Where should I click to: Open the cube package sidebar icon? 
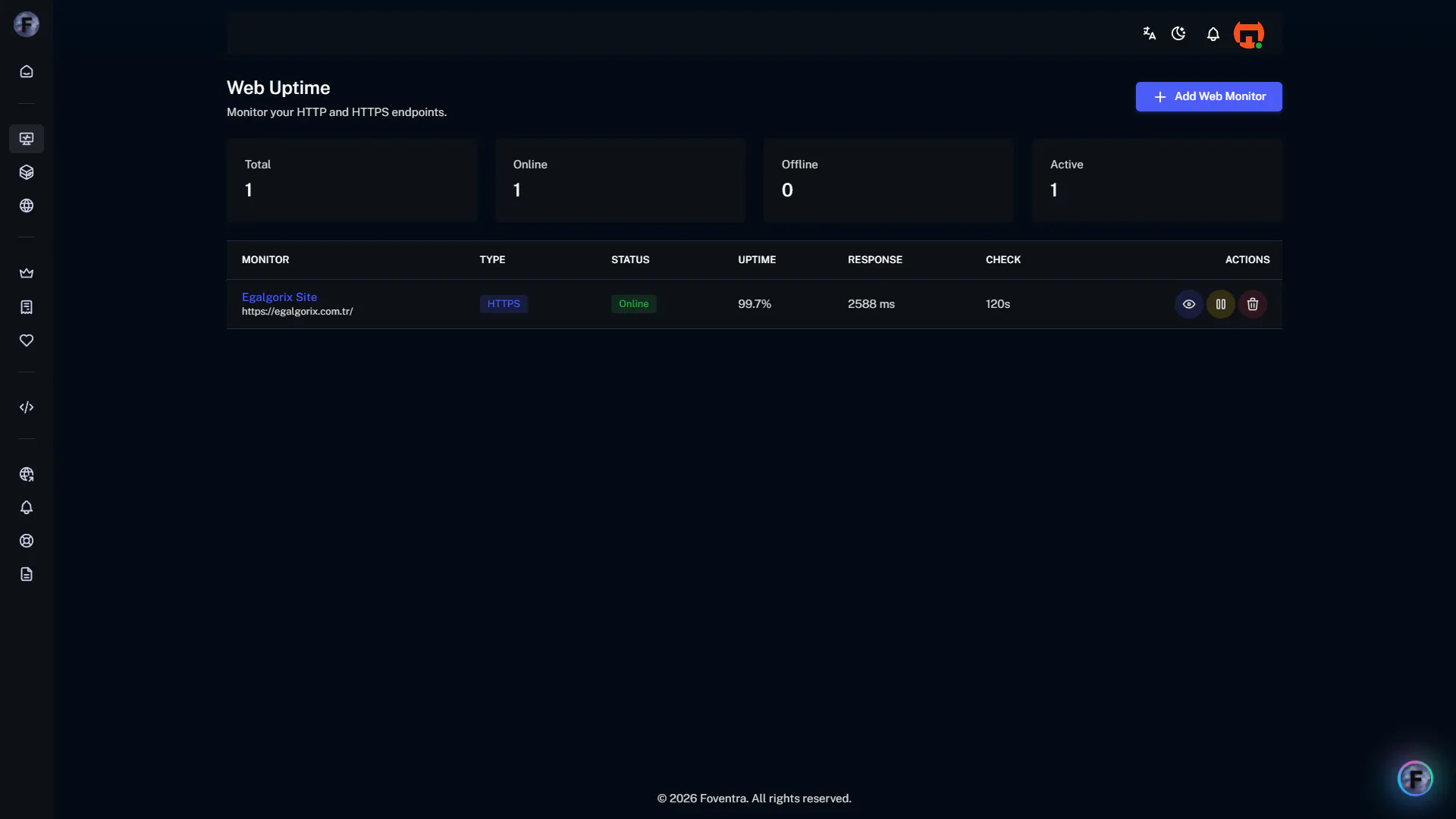27,172
